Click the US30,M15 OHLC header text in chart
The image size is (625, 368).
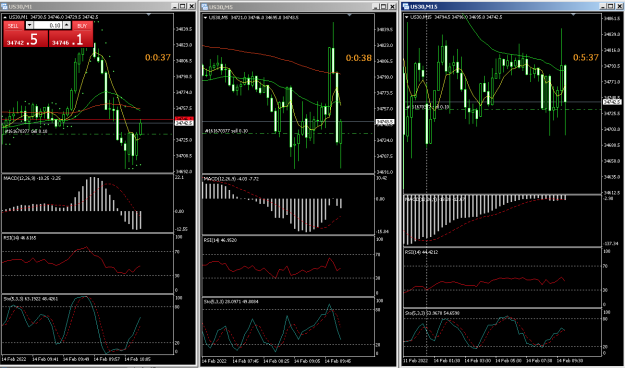tap(456, 17)
